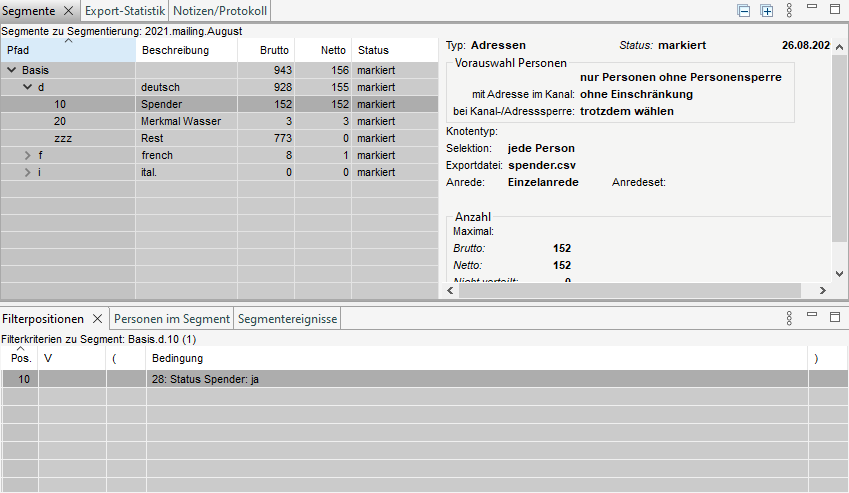The image size is (849, 493).
Task: Close the Segmente tab
Action: coord(68,11)
